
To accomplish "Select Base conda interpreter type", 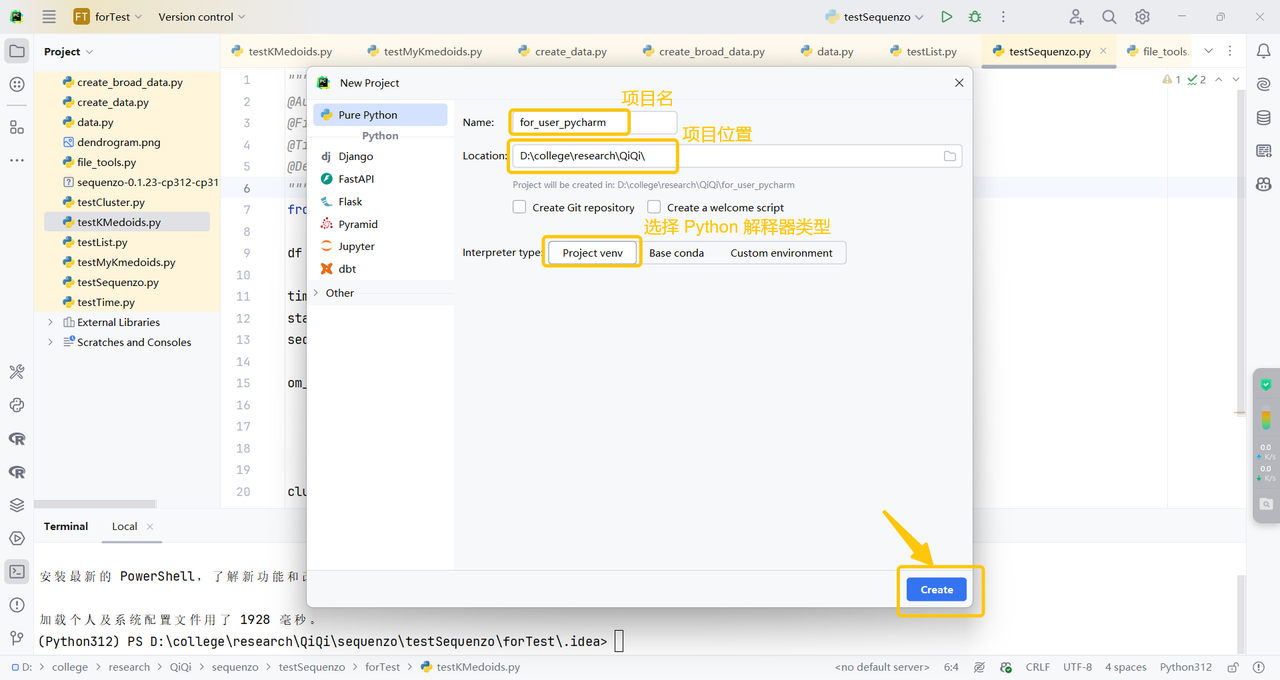I will (x=676, y=253).
